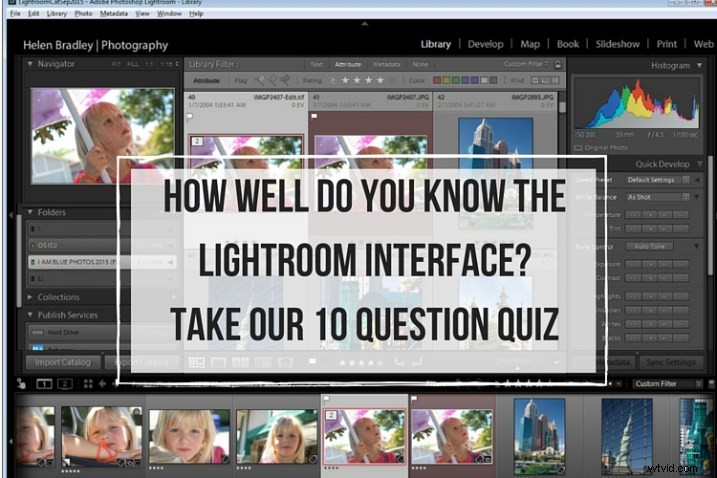Select second monitor display button 2
Image resolution: width=717 pixels, height=478 pixels.
click(65, 384)
